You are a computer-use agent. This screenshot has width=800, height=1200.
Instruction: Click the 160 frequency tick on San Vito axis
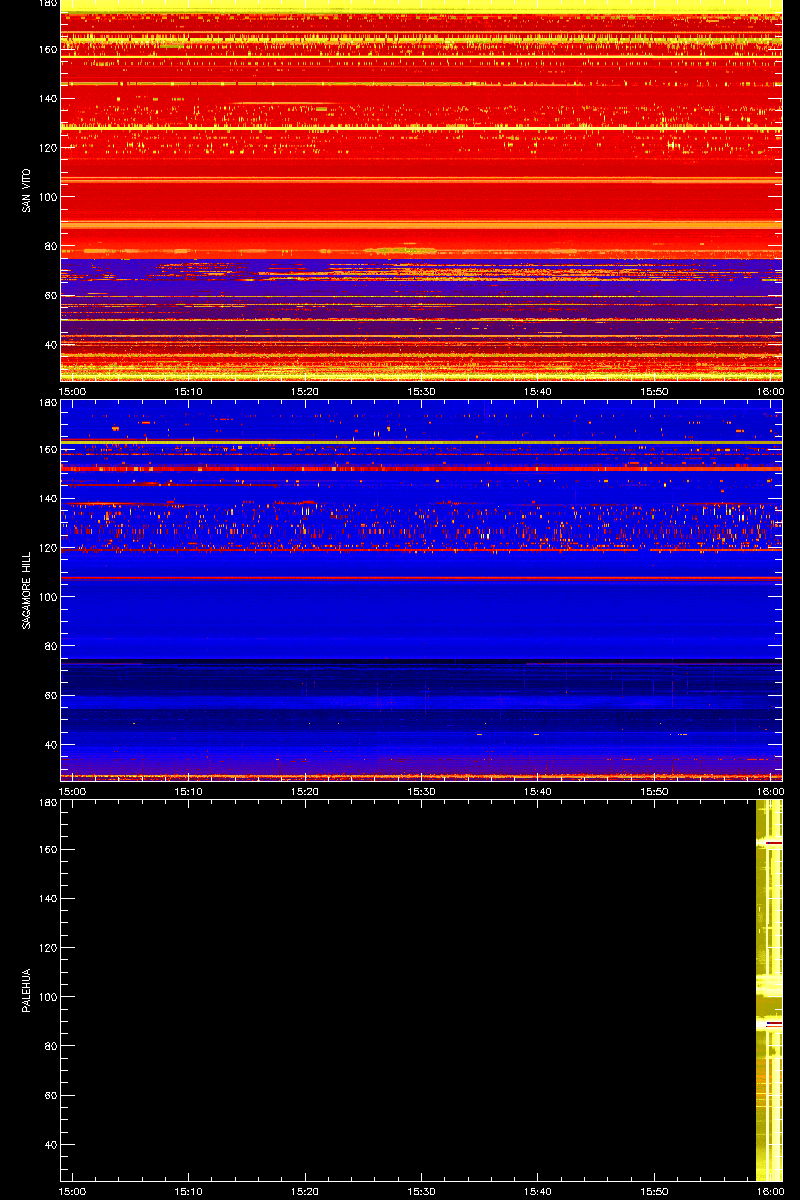pyautogui.click(x=47, y=49)
